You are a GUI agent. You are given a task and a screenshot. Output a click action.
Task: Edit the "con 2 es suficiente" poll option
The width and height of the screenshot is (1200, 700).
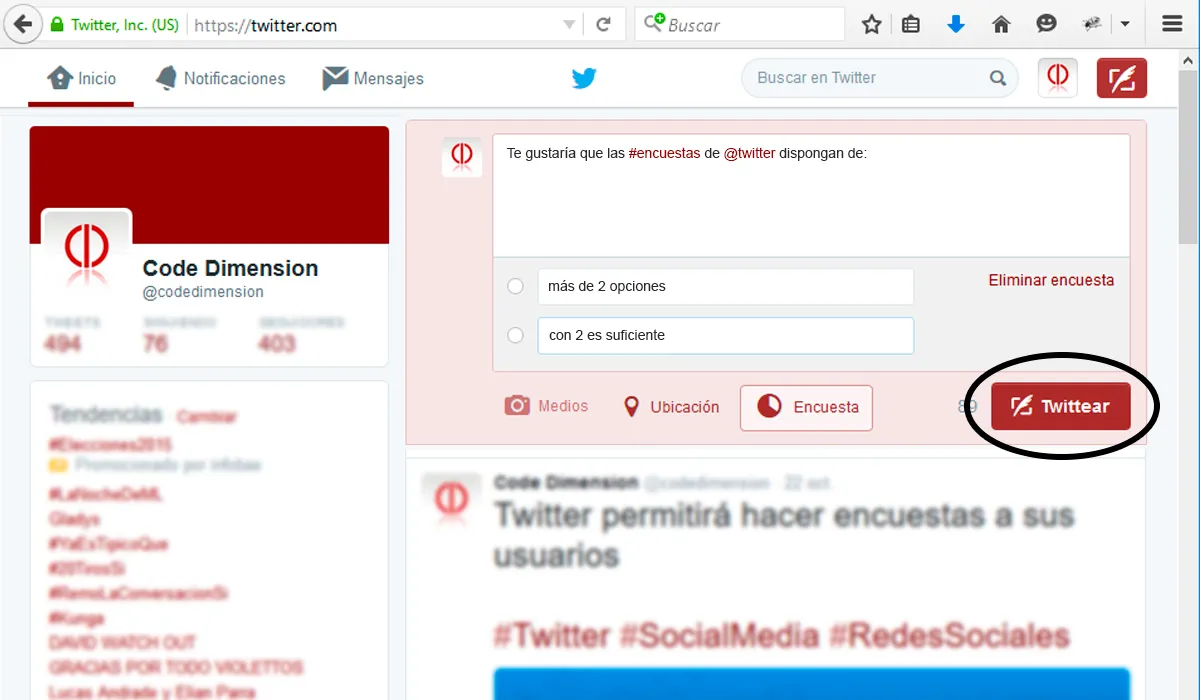(725, 335)
